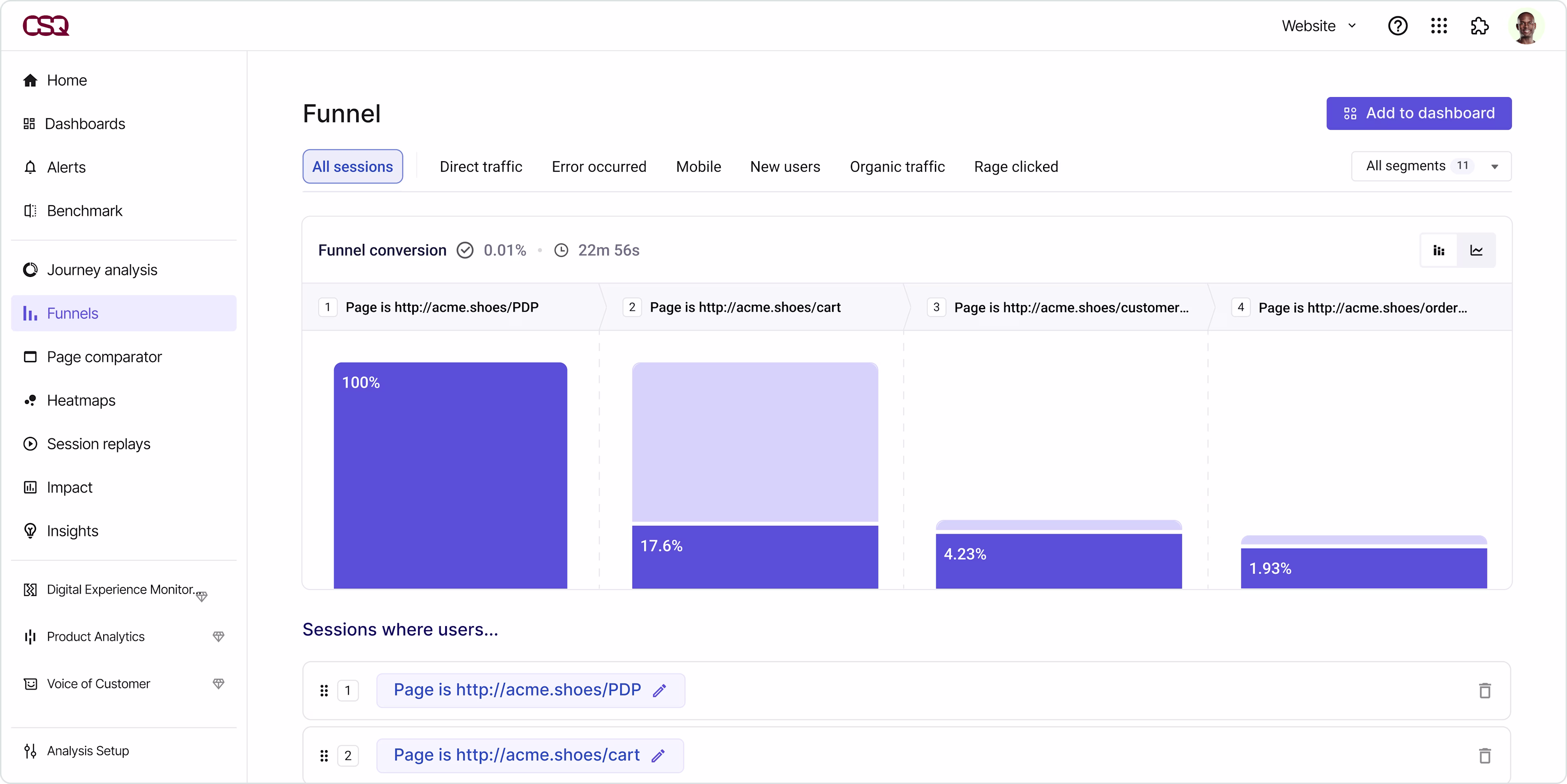Open the help question mark icon
The image size is (1567, 784).
[1397, 26]
